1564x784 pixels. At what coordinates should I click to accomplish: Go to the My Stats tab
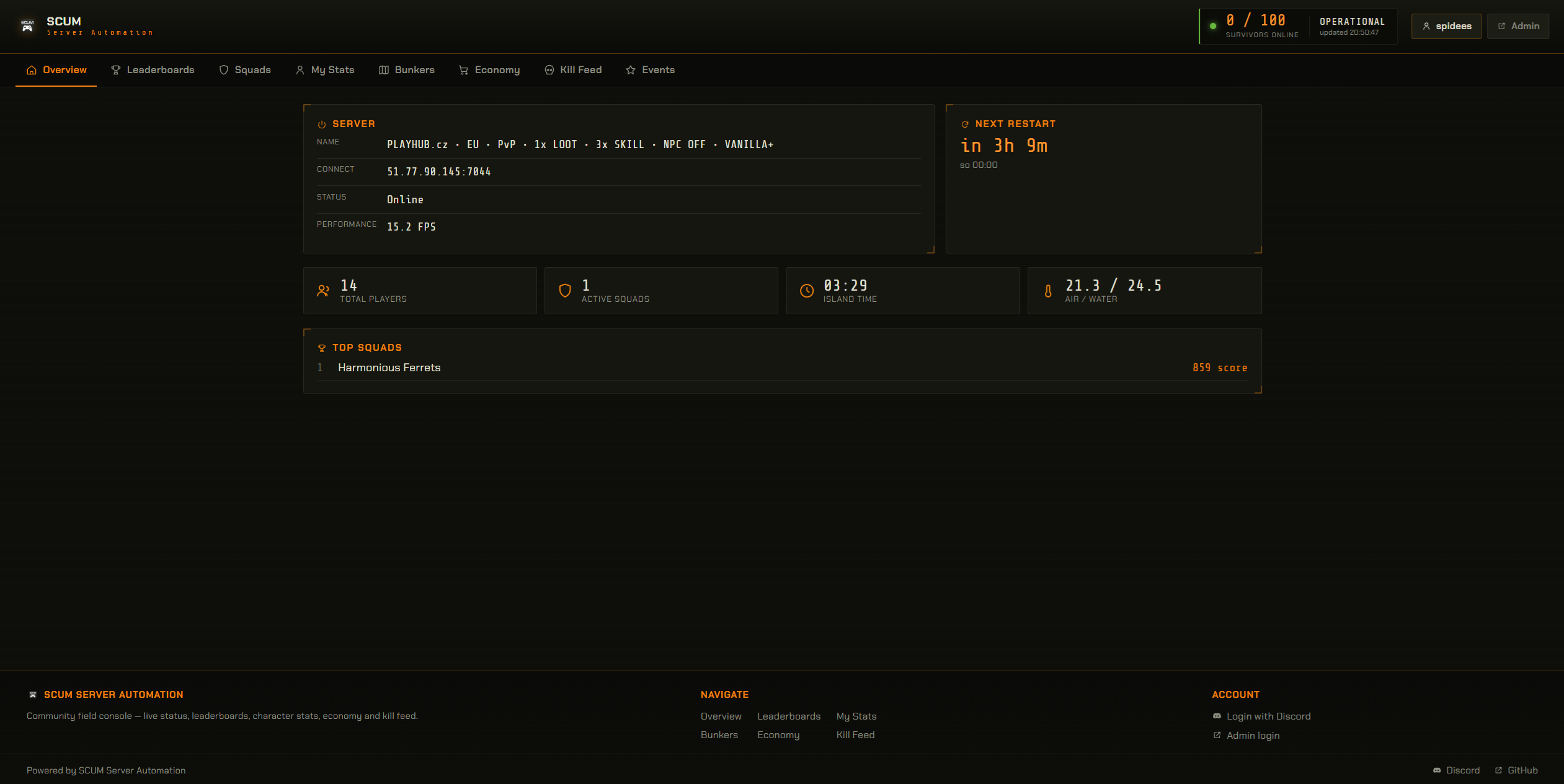pos(325,70)
